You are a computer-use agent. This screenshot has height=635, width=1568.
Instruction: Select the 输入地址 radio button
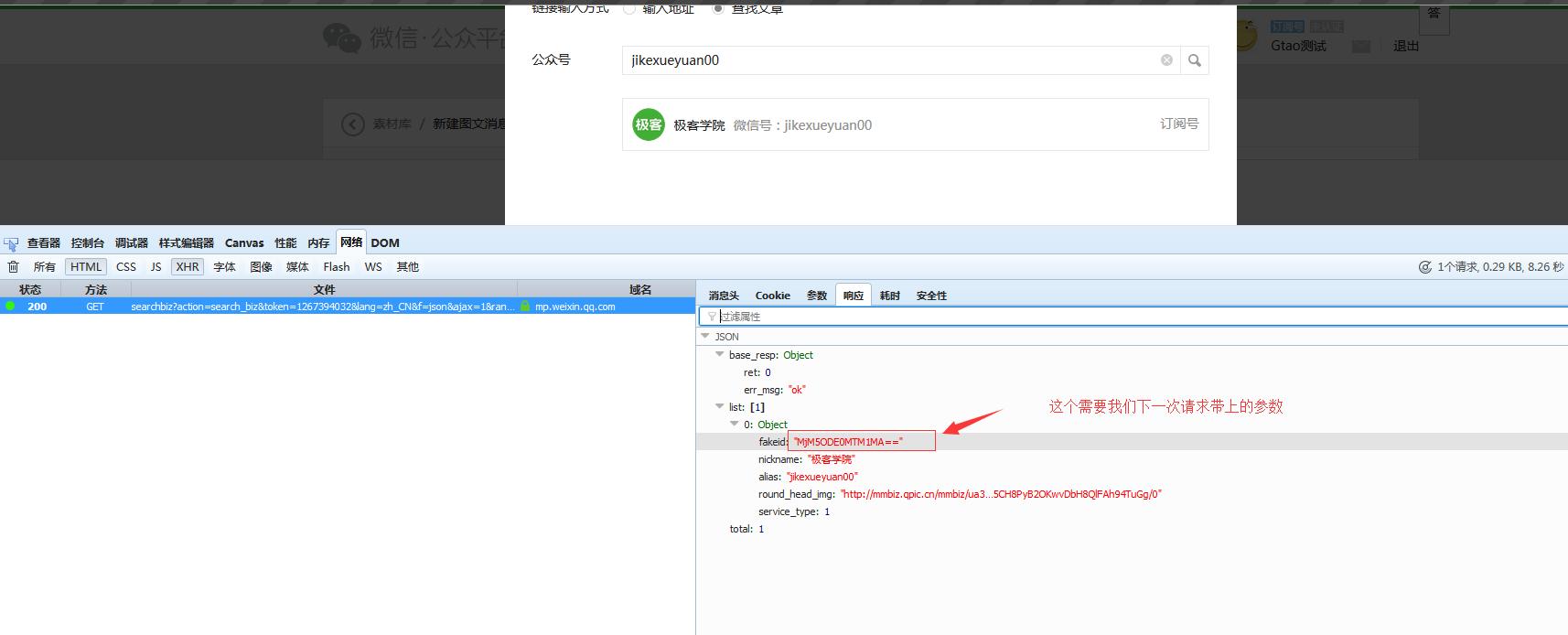point(629,8)
